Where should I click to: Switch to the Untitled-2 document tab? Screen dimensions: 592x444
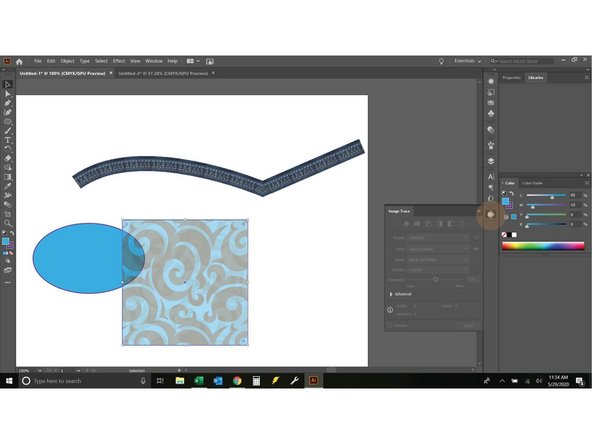click(163, 73)
